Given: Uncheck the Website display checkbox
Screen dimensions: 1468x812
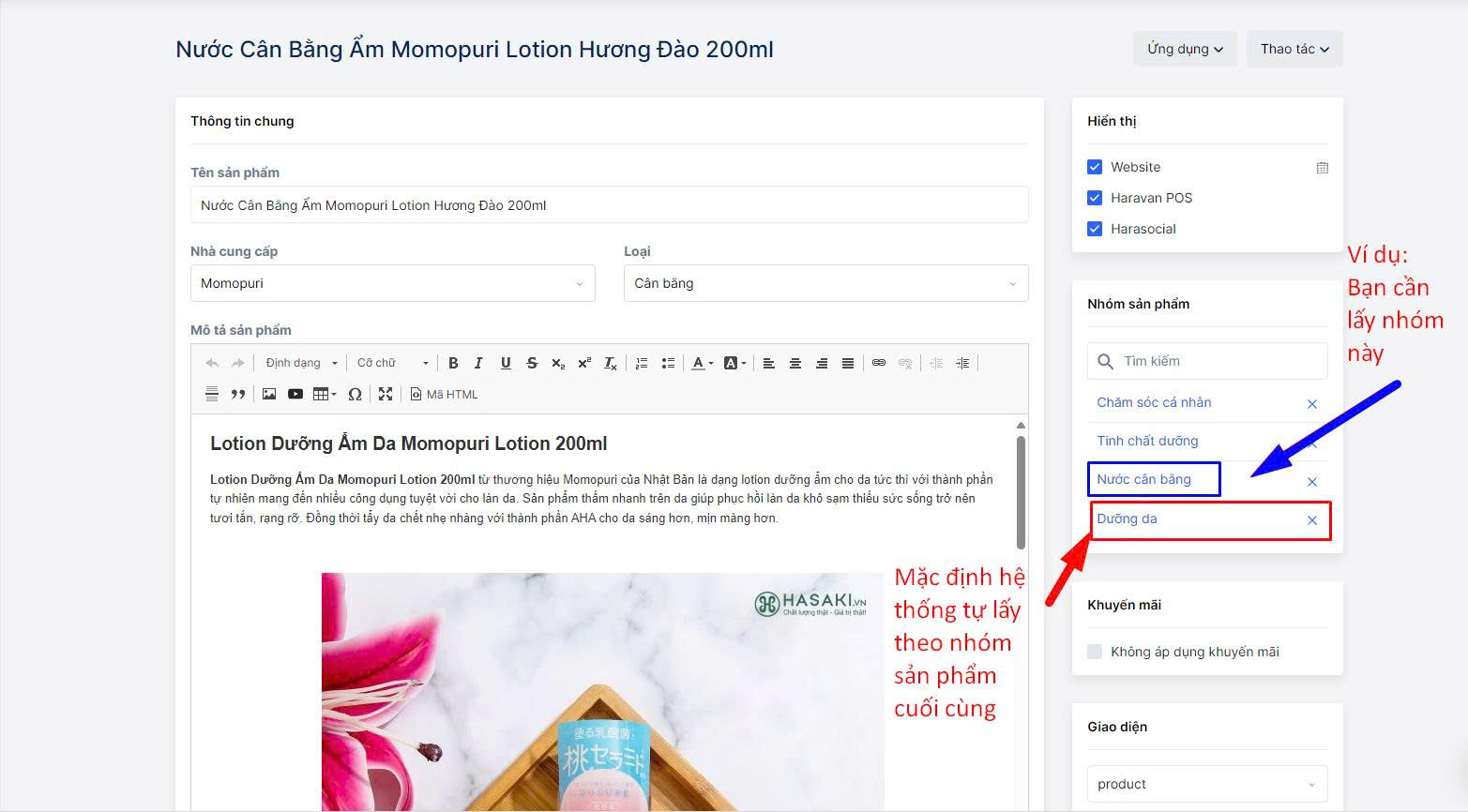Looking at the screenshot, I should point(1095,167).
